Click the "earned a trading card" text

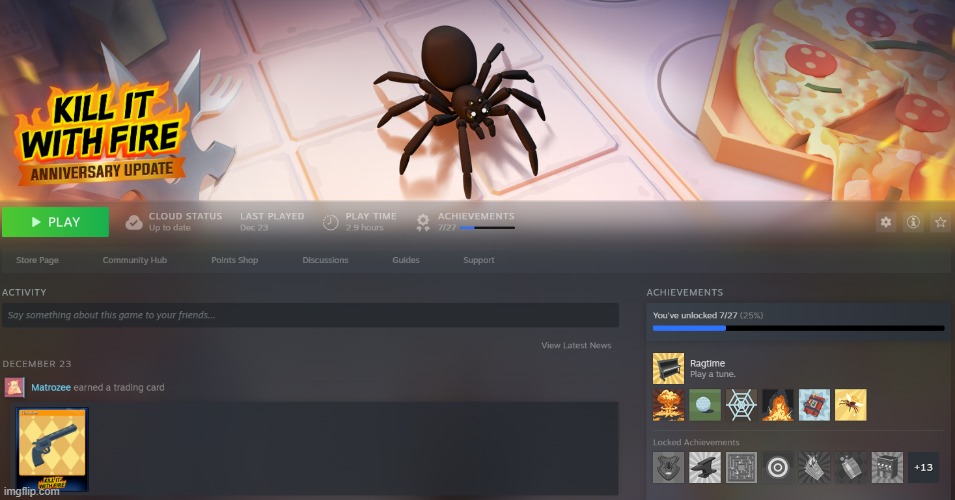tap(119, 387)
